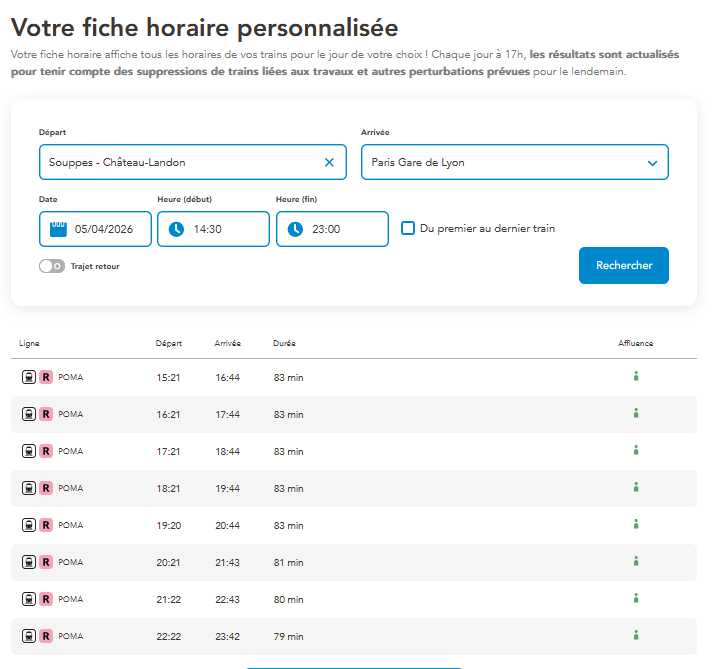Select departure time 18:21

pos(168,488)
